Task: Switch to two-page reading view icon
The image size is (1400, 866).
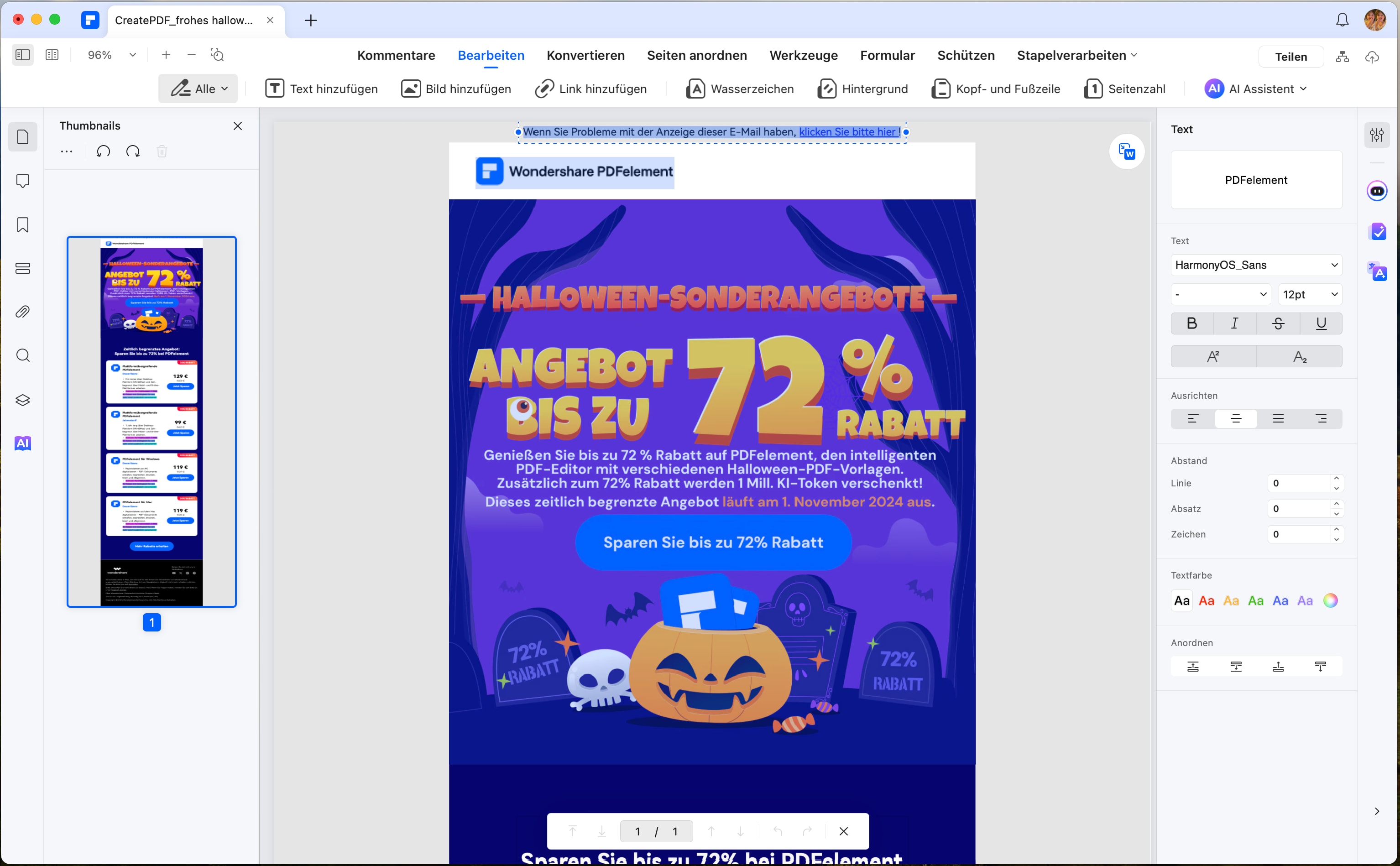Action: [52, 55]
